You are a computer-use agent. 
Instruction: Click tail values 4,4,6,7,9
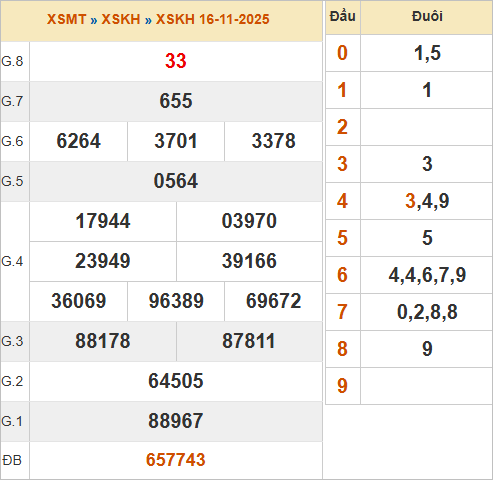(427, 275)
